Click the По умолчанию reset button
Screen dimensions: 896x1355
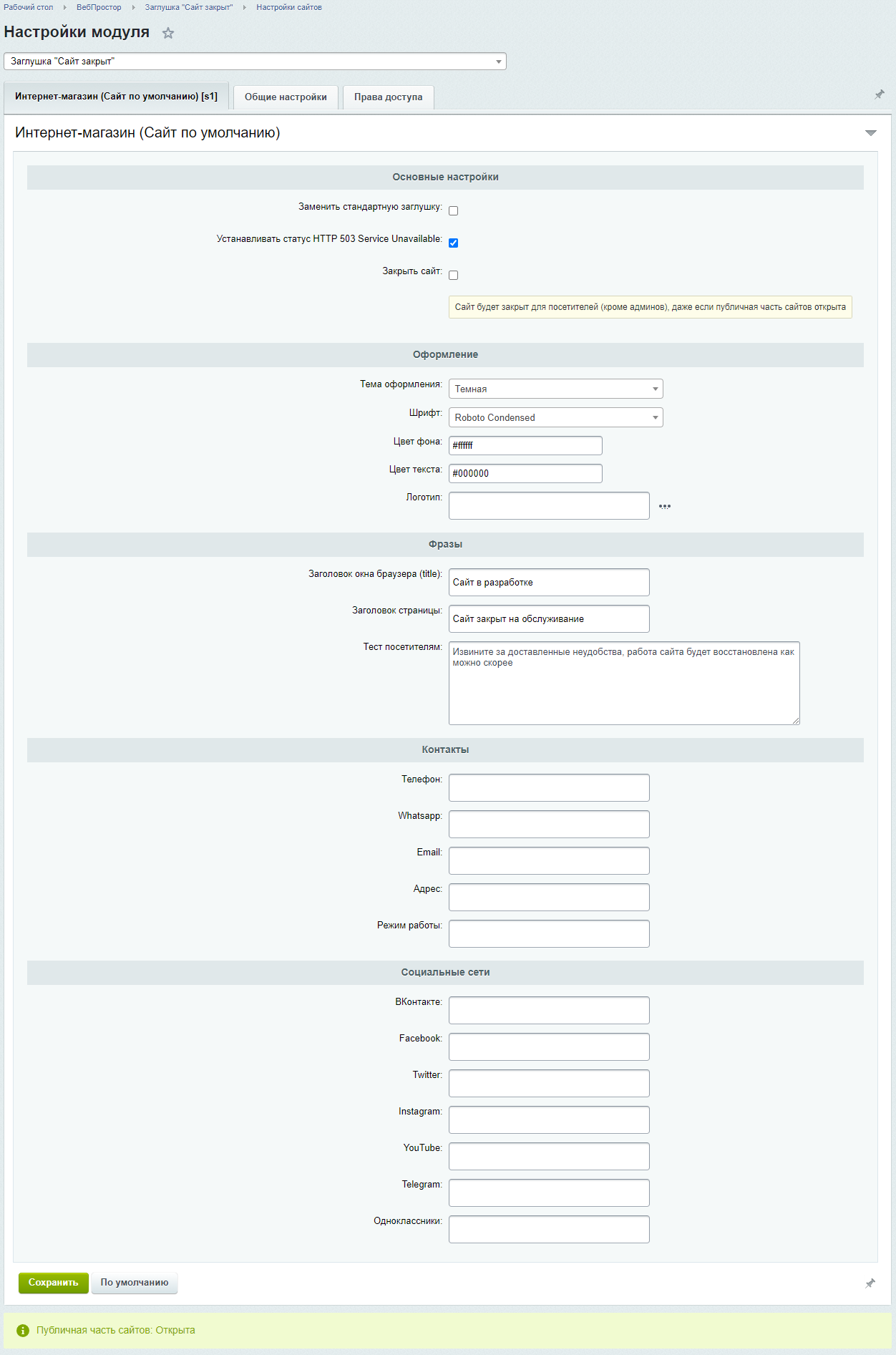pos(135,1283)
